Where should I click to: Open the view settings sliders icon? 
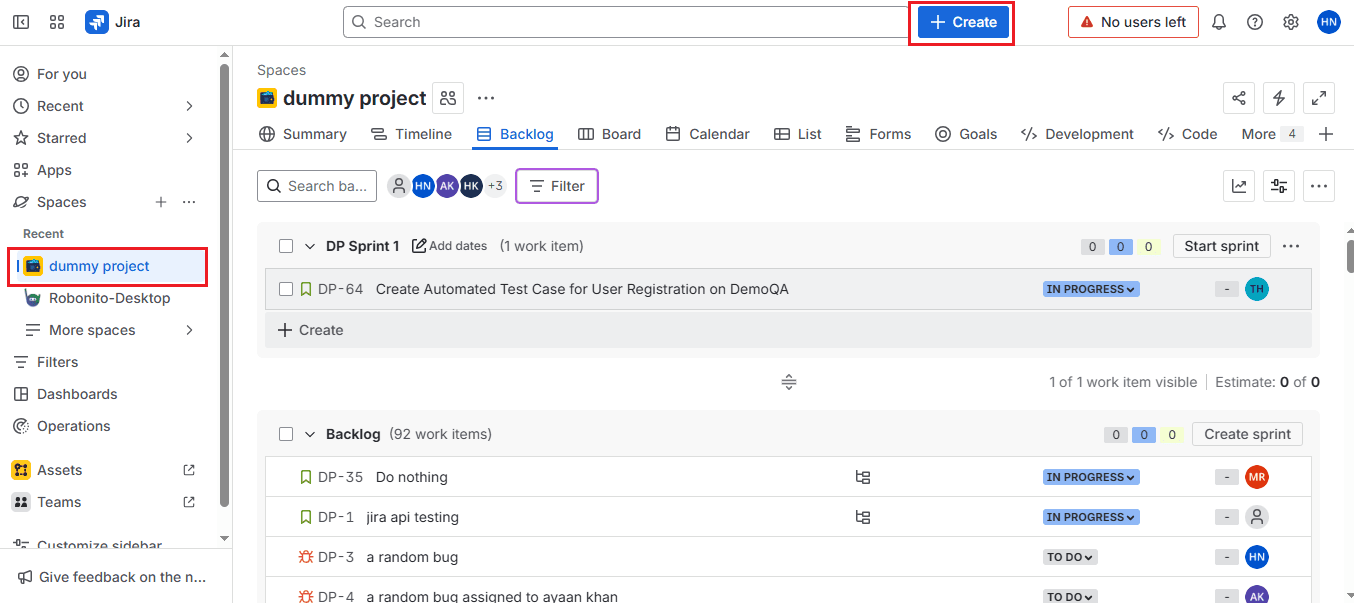point(1279,186)
